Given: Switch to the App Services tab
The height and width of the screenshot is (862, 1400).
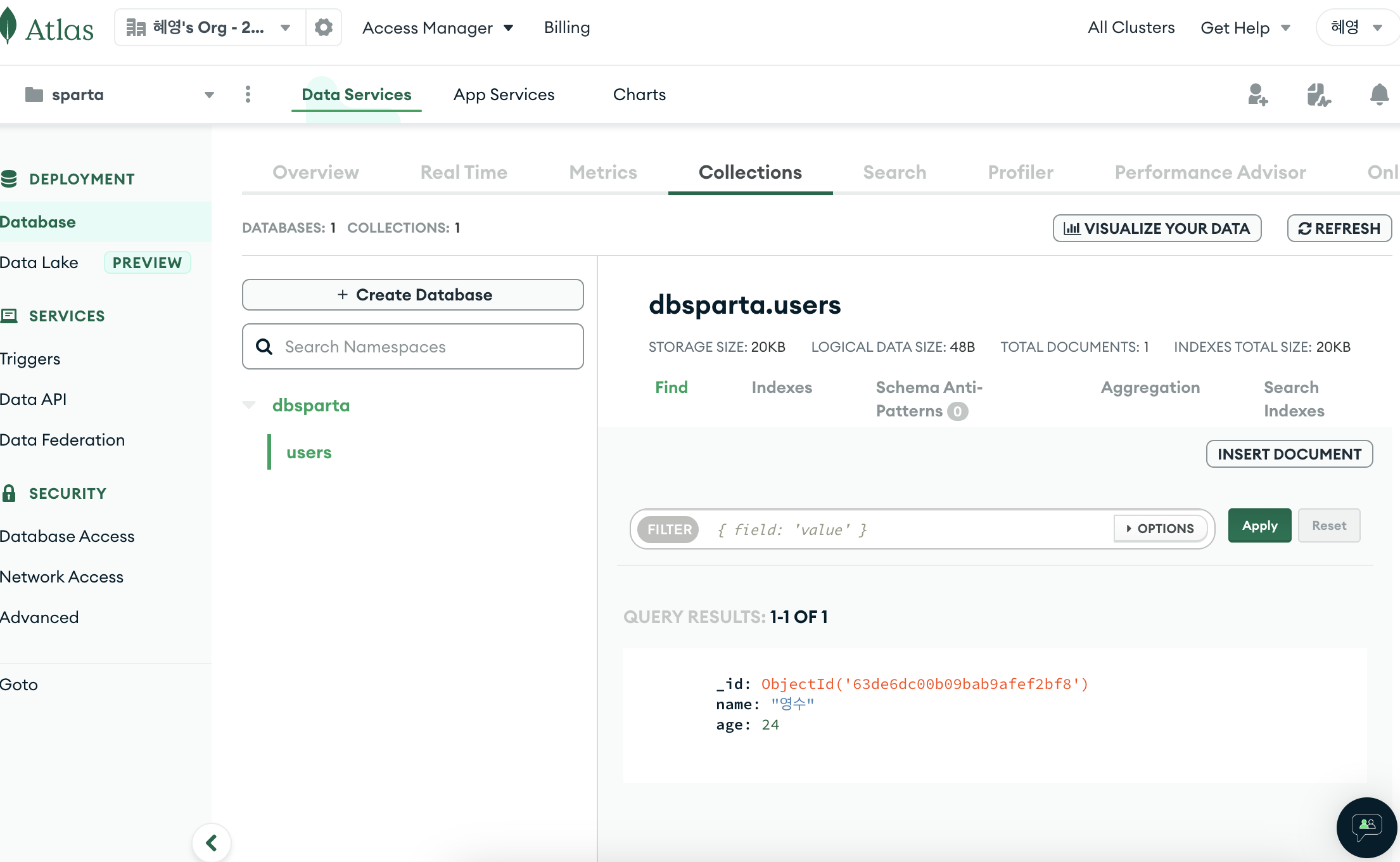Looking at the screenshot, I should click(504, 94).
